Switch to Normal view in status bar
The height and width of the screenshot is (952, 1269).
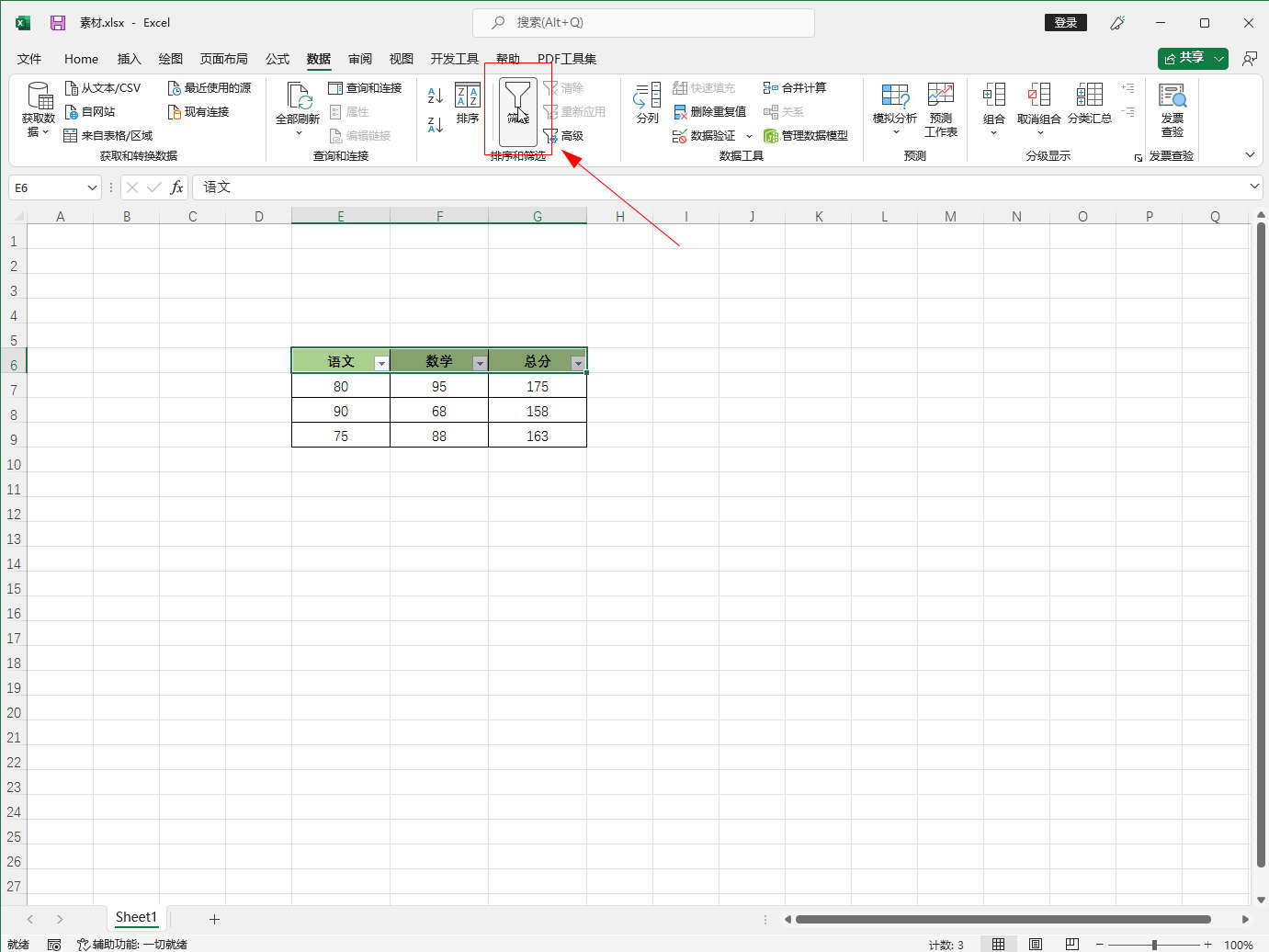pos(998,944)
